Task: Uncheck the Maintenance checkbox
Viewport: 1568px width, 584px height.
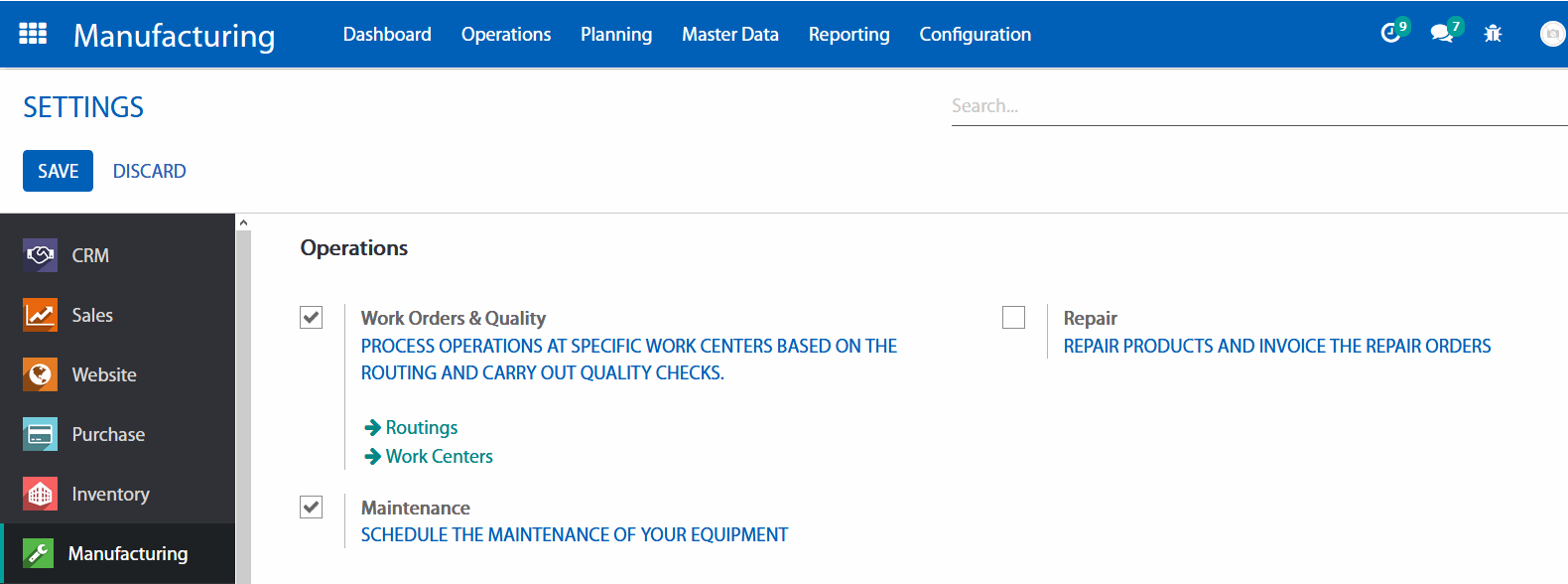Action: click(x=312, y=507)
